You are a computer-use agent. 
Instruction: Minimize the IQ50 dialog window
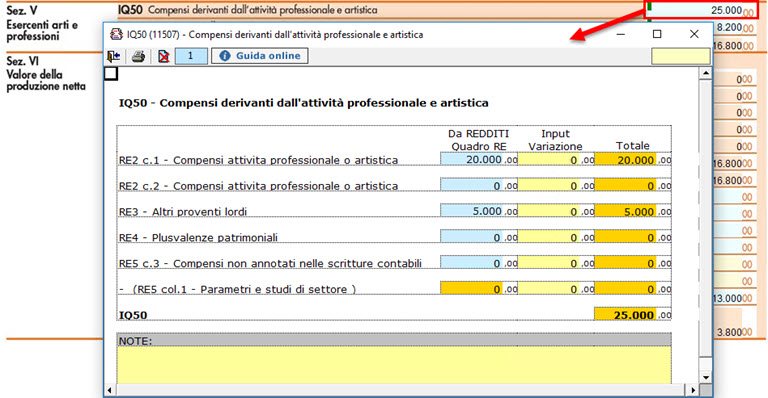pyautogui.click(x=621, y=34)
